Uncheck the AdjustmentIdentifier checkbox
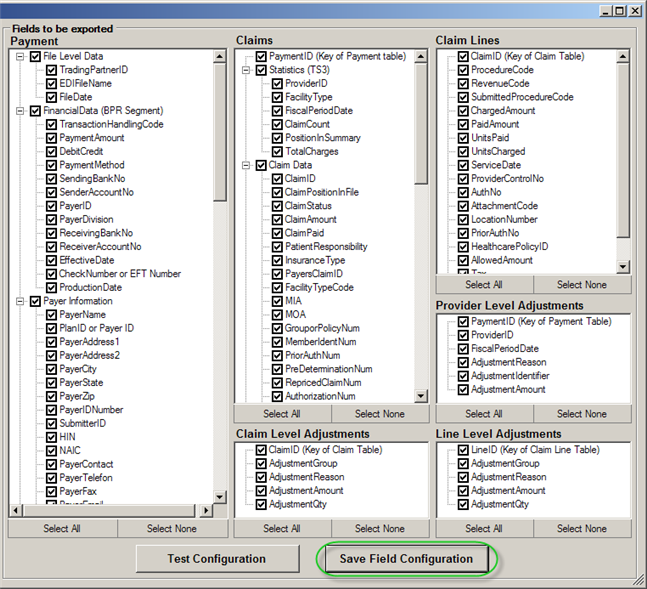This screenshot has height=589, width=647. point(463,376)
